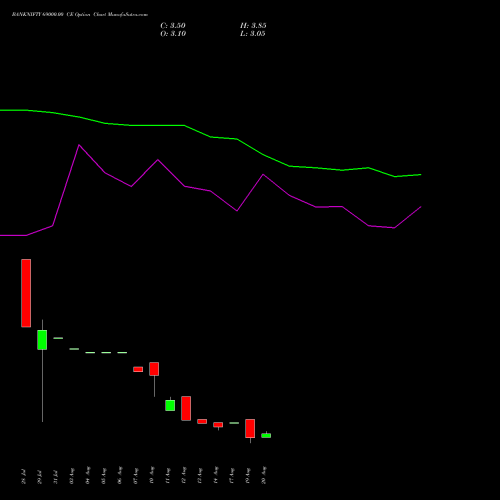Click the 28 Jul date label

[24, 477]
